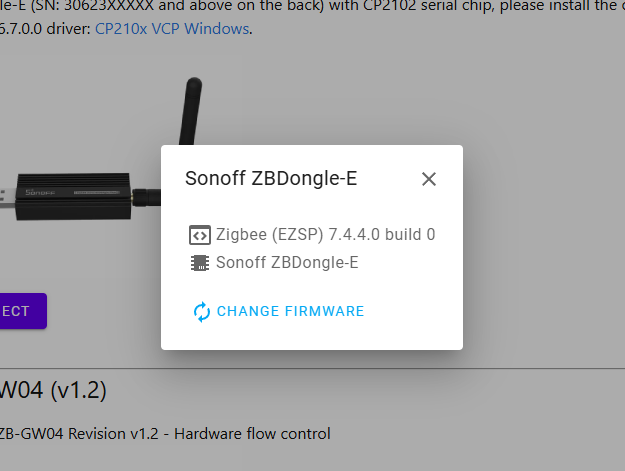The image size is (625, 471).
Task: Click the Sonoff logo on the dongle
Action: pyautogui.click(x=42, y=188)
